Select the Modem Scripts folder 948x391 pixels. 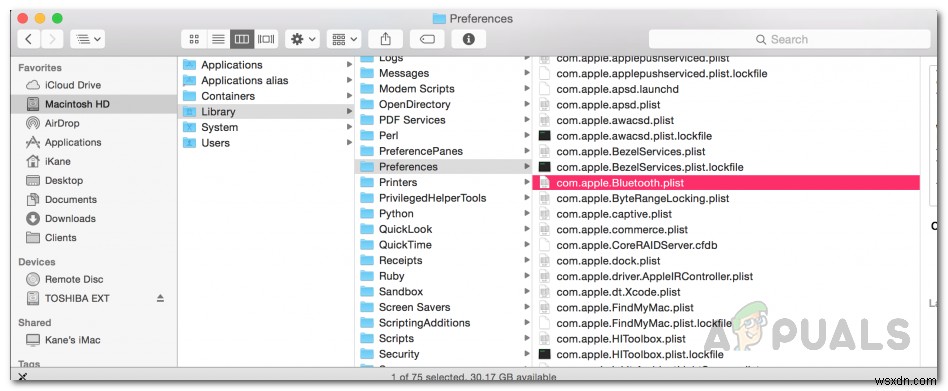pyautogui.click(x=444, y=89)
